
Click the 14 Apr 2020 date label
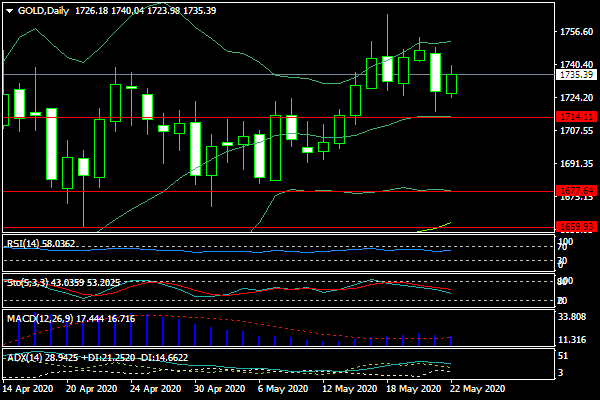[x=30, y=389]
